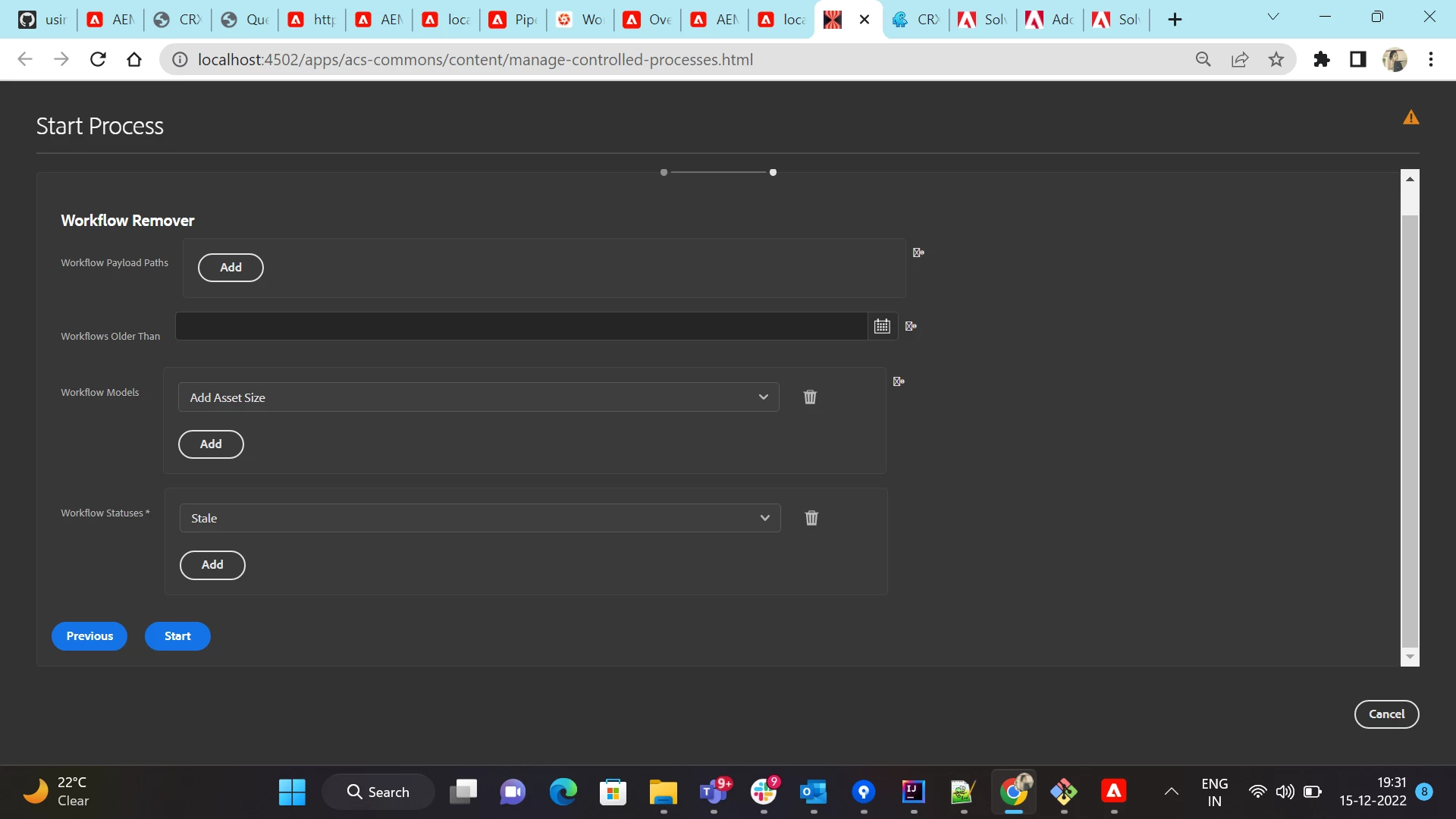Go back with the Previous button
Viewport: 1456px width, 819px height.
tap(89, 636)
